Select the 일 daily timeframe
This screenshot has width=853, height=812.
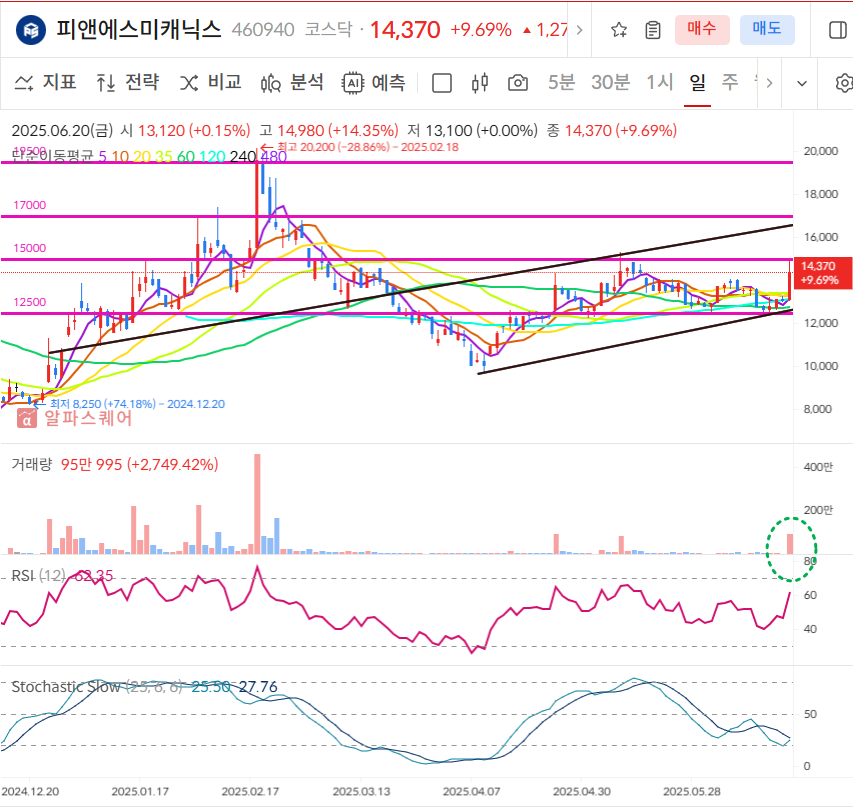697,83
